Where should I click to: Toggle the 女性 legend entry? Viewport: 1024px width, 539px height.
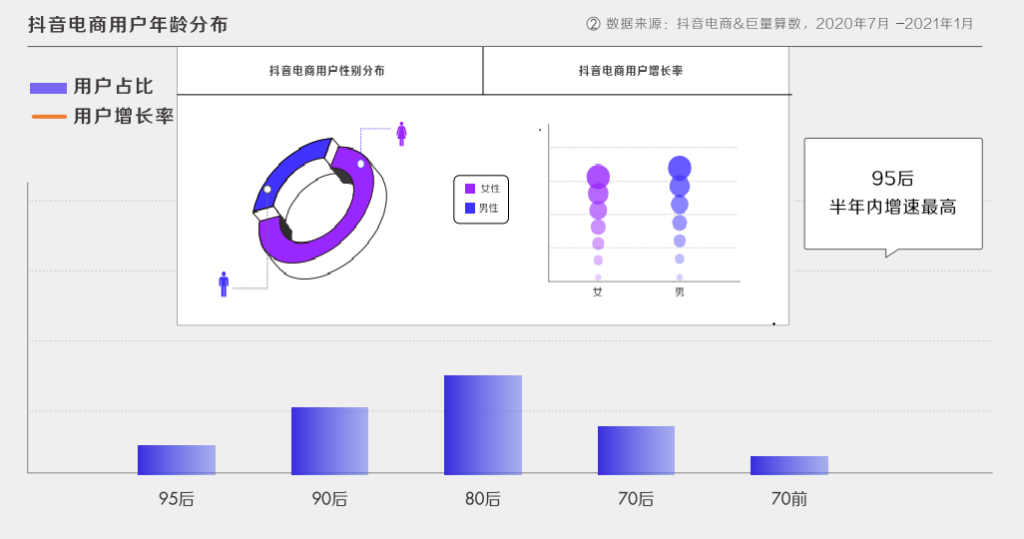coord(481,188)
